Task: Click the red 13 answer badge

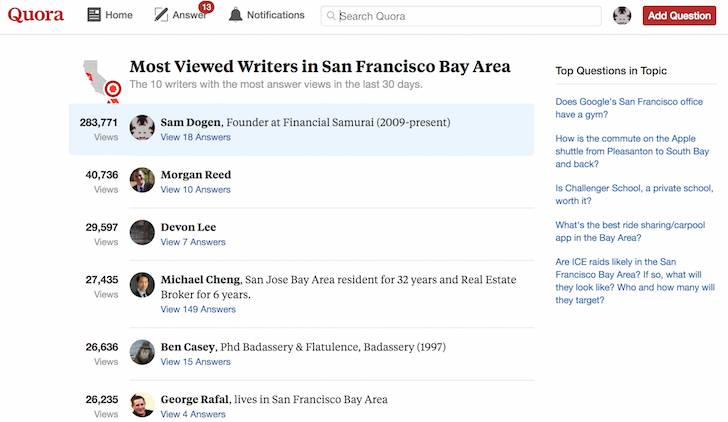Action: [206, 7]
